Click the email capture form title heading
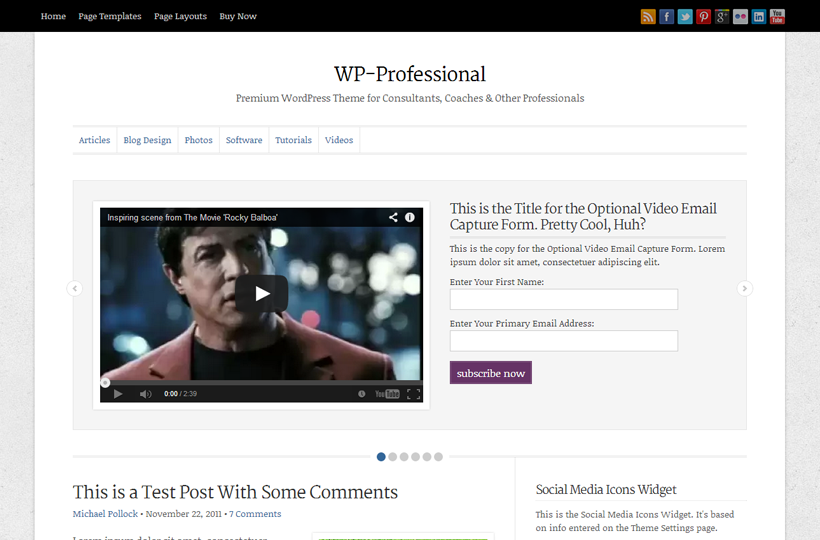Screen dimensions: 820x540 tap(583, 216)
